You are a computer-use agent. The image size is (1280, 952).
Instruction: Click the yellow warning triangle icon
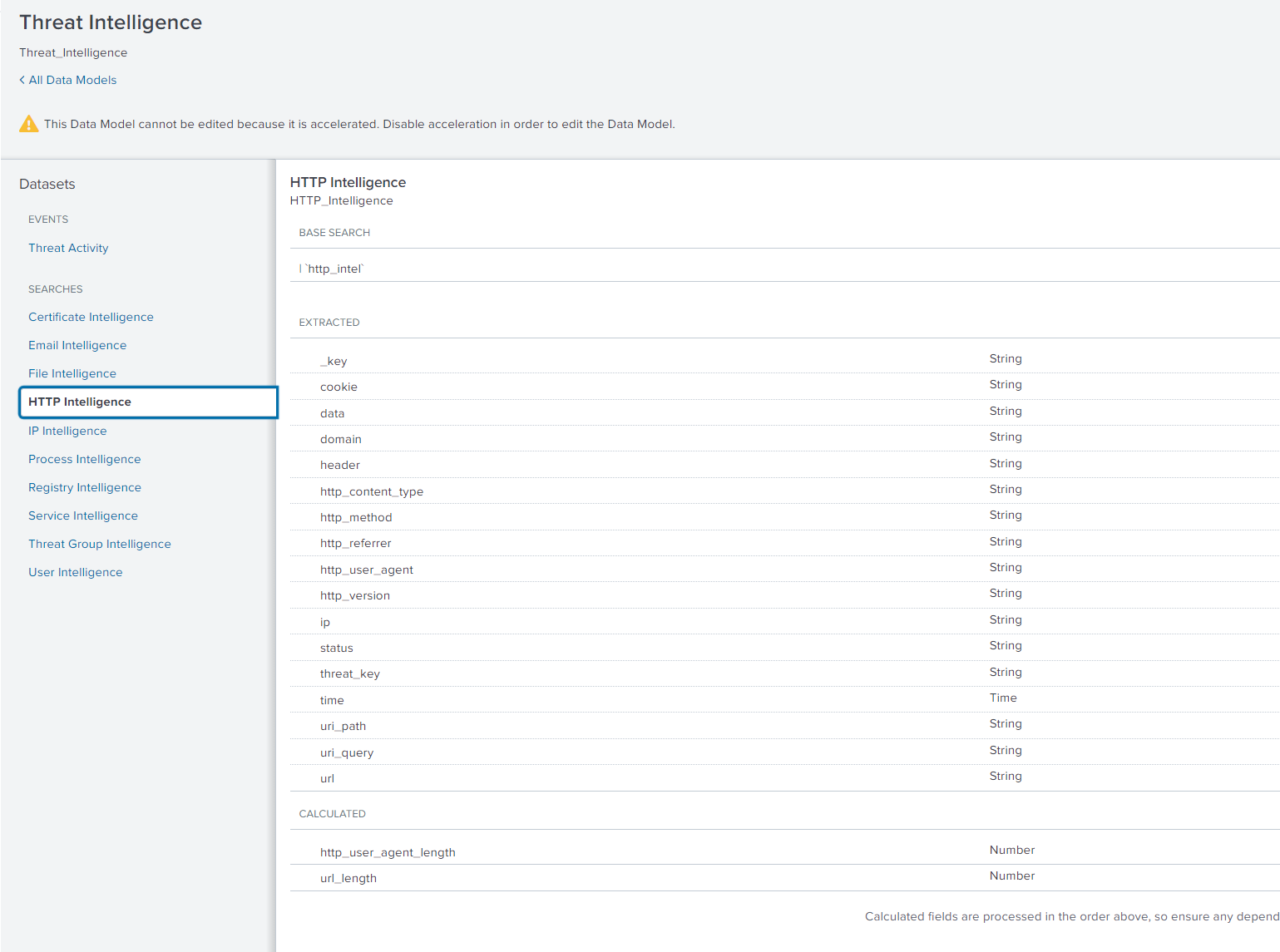coord(28,124)
